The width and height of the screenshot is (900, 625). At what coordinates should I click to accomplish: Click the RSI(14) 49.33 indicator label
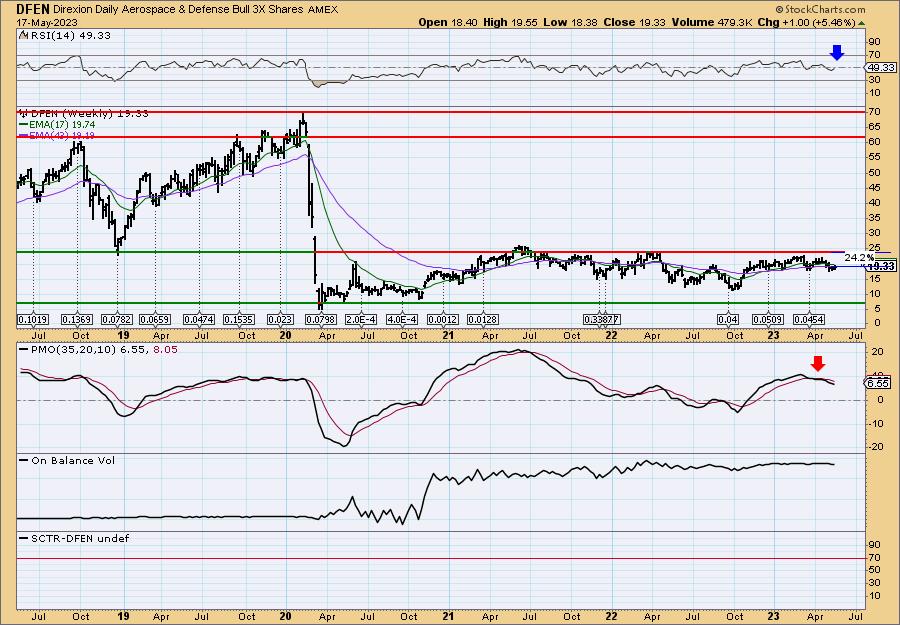(x=65, y=35)
